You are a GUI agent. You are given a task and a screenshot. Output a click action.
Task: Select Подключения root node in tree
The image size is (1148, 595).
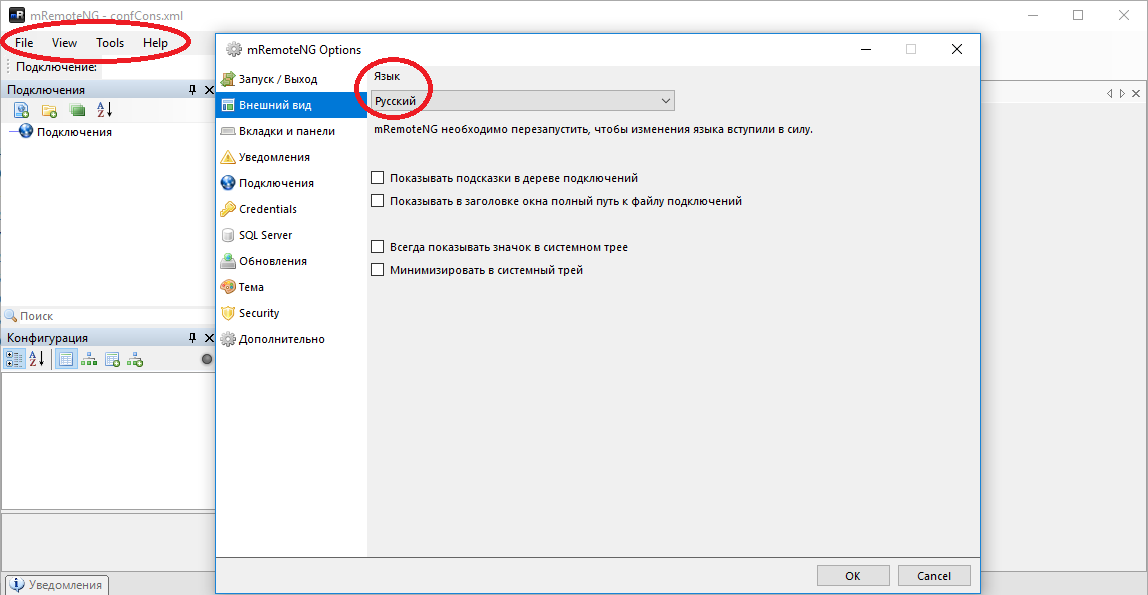tap(74, 132)
